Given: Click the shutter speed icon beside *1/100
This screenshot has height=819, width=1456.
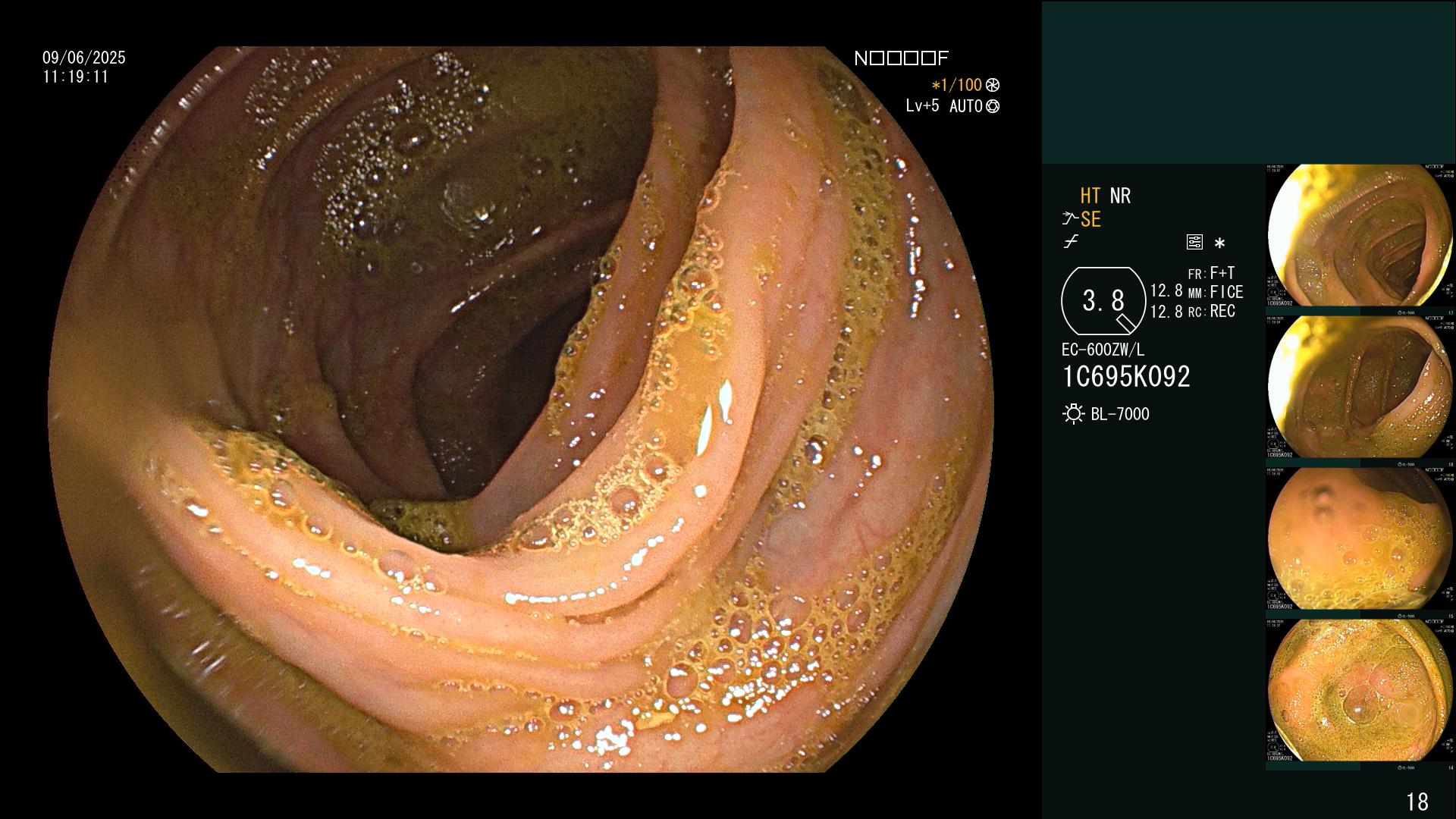Looking at the screenshot, I should [993, 86].
